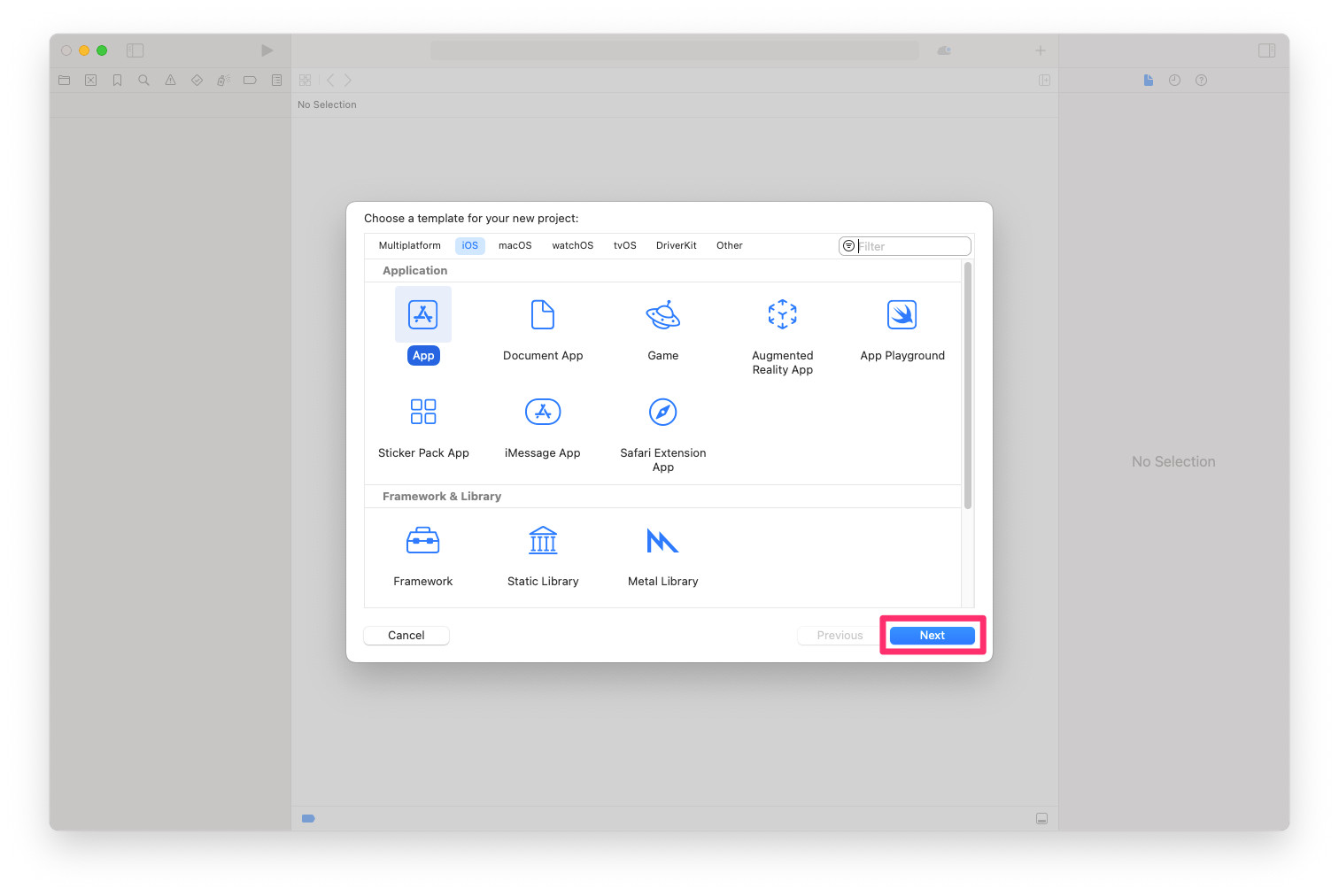Switch to the tvOS tab

coord(625,245)
